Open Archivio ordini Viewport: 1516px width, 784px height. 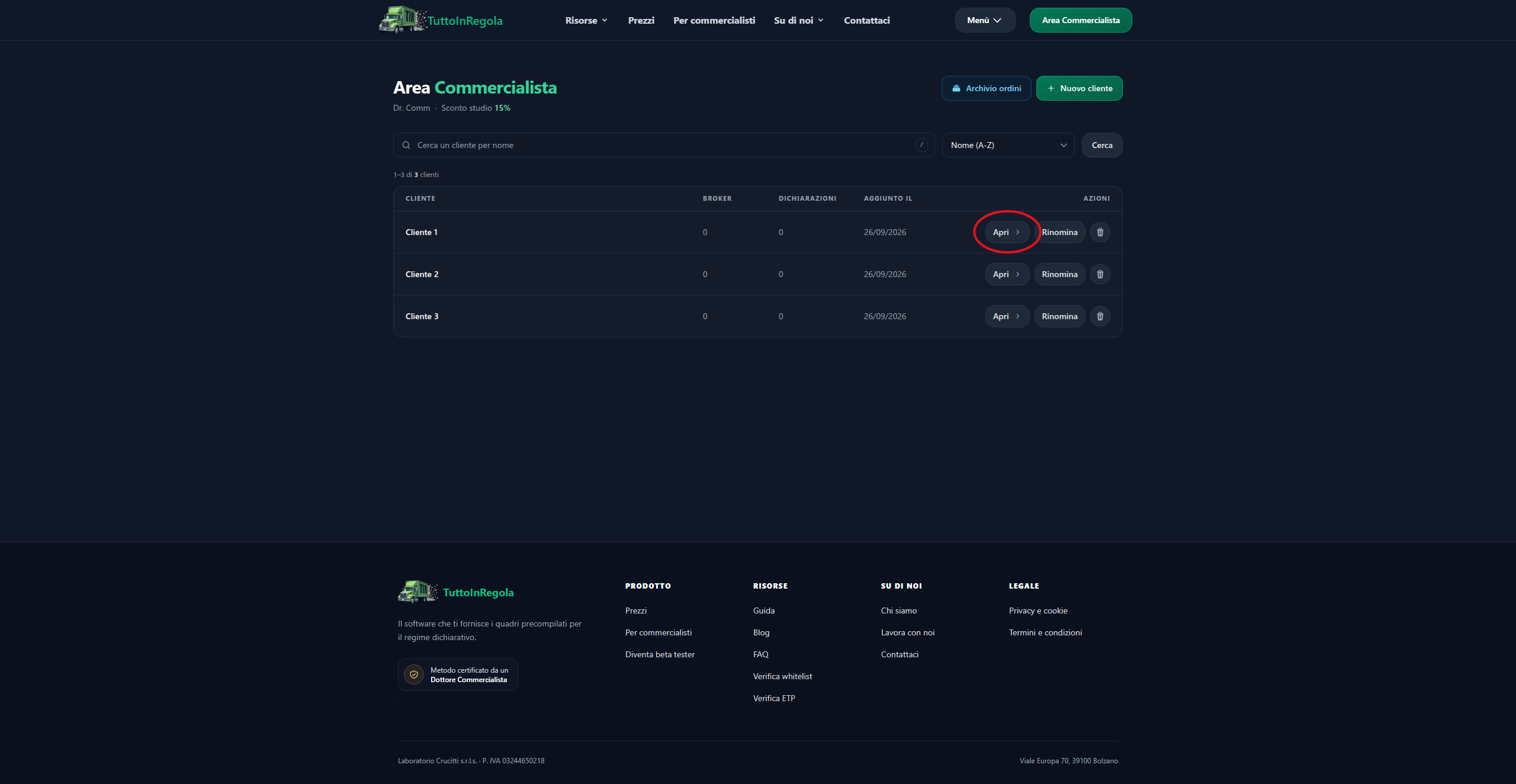tap(987, 88)
